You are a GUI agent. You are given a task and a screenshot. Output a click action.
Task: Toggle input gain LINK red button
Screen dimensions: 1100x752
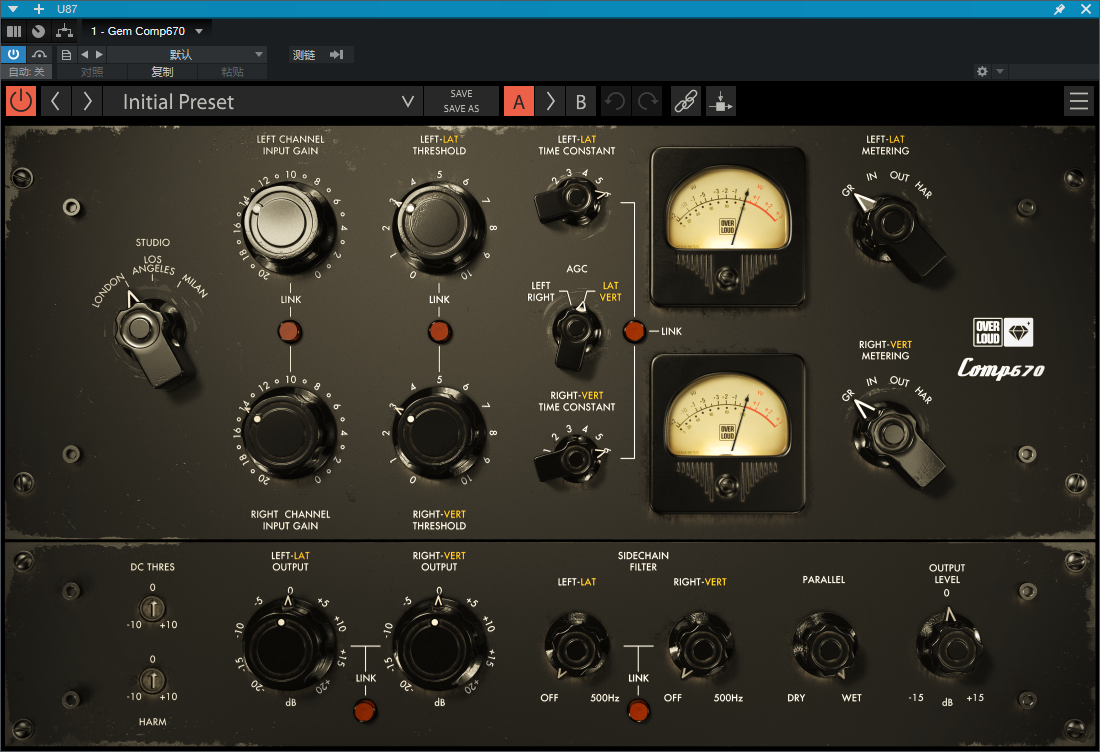coord(290,331)
